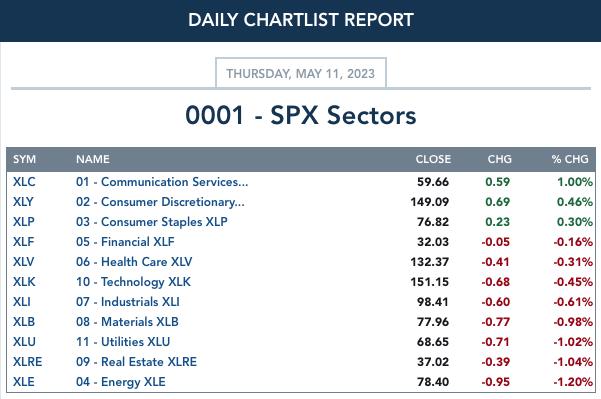Open the XLP symbol link

tap(23, 222)
